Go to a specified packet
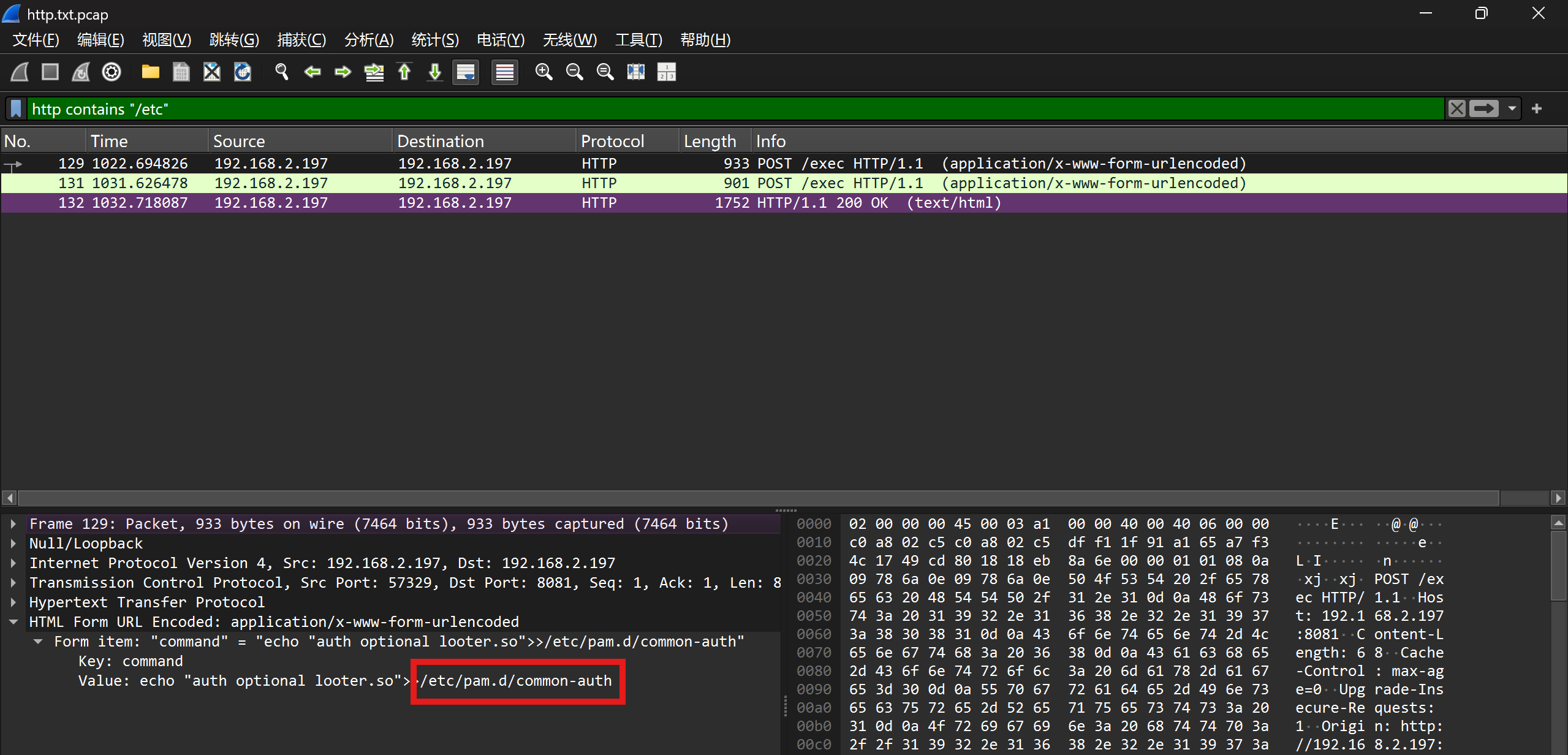The height and width of the screenshot is (755, 1568). click(374, 72)
